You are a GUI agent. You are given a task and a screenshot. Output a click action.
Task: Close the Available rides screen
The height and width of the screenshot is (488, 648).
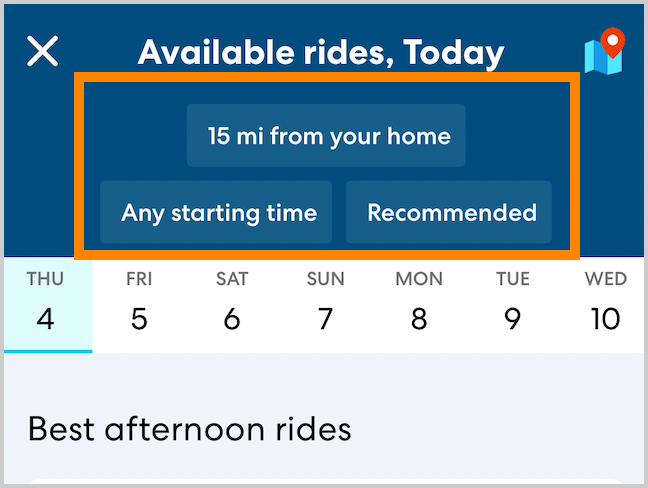(43, 51)
